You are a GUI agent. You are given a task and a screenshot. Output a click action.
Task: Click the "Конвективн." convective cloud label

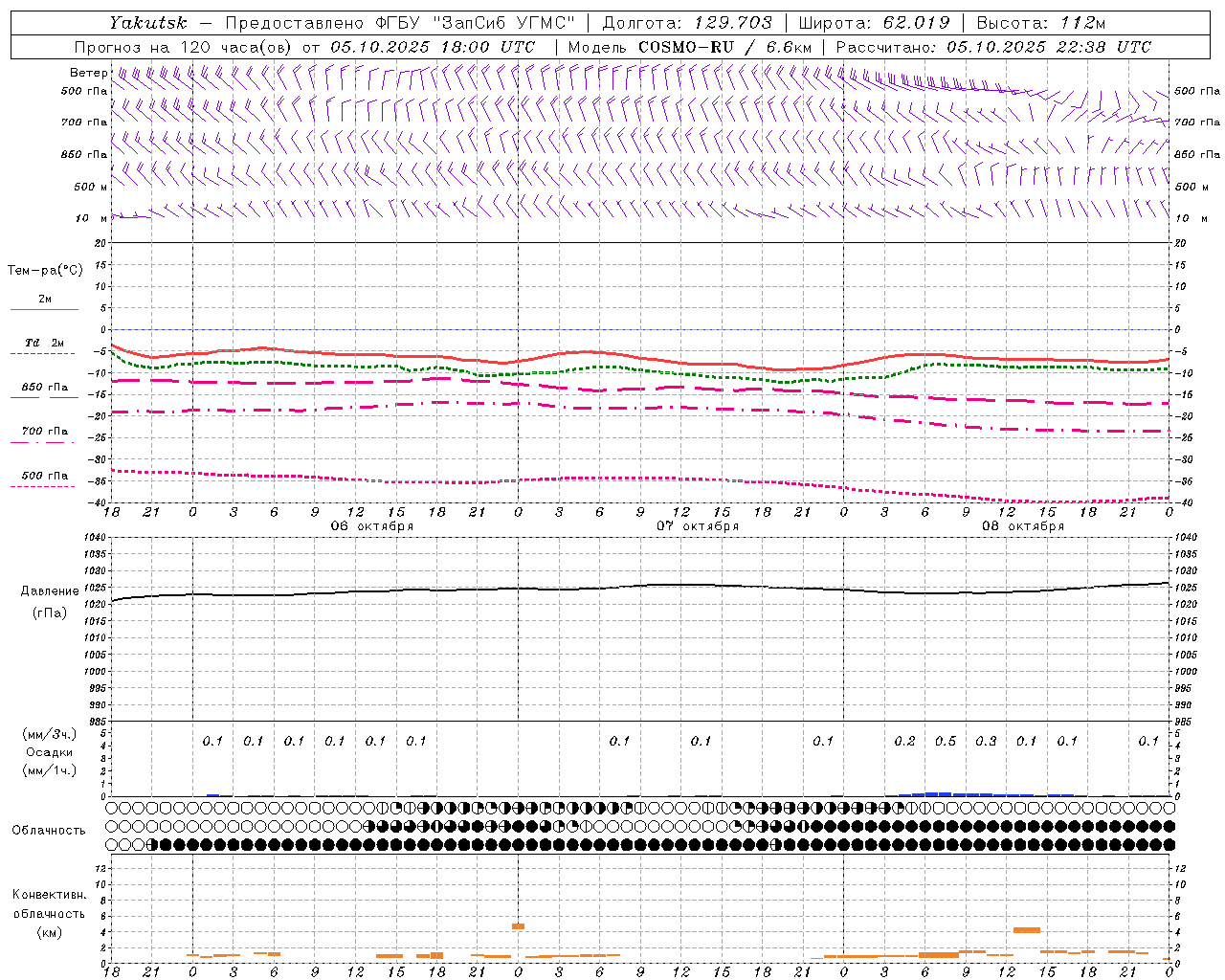49,895
